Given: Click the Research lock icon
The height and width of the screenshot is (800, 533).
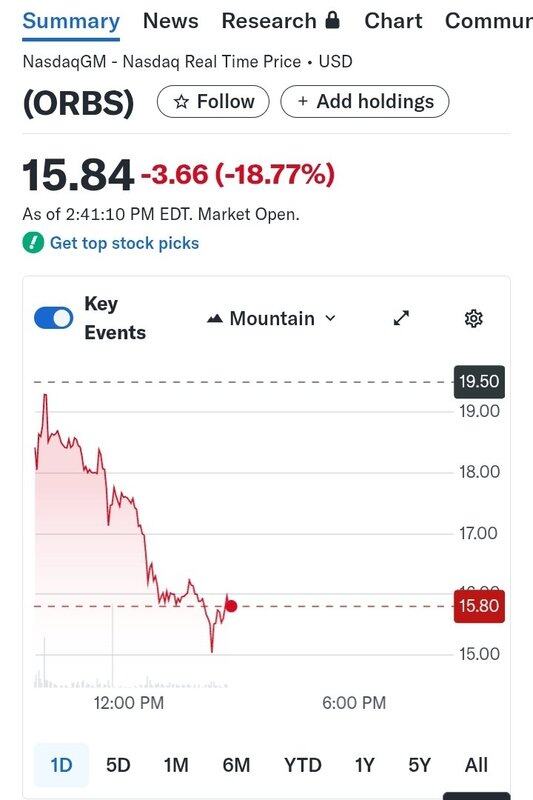Looking at the screenshot, I should click(332, 20).
